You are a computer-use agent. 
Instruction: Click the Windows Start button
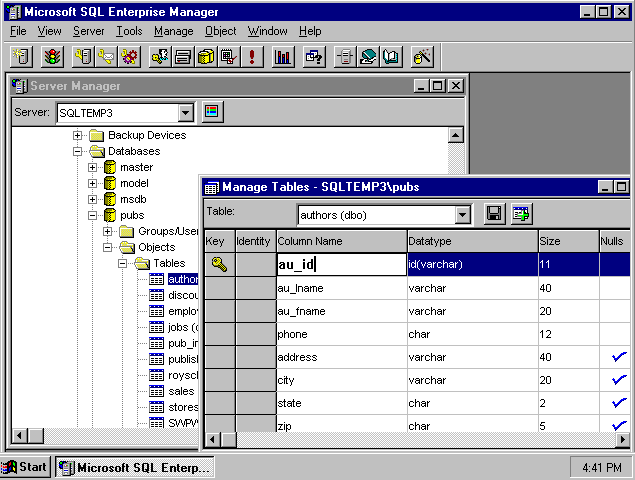pyautogui.click(x=26, y=467)
